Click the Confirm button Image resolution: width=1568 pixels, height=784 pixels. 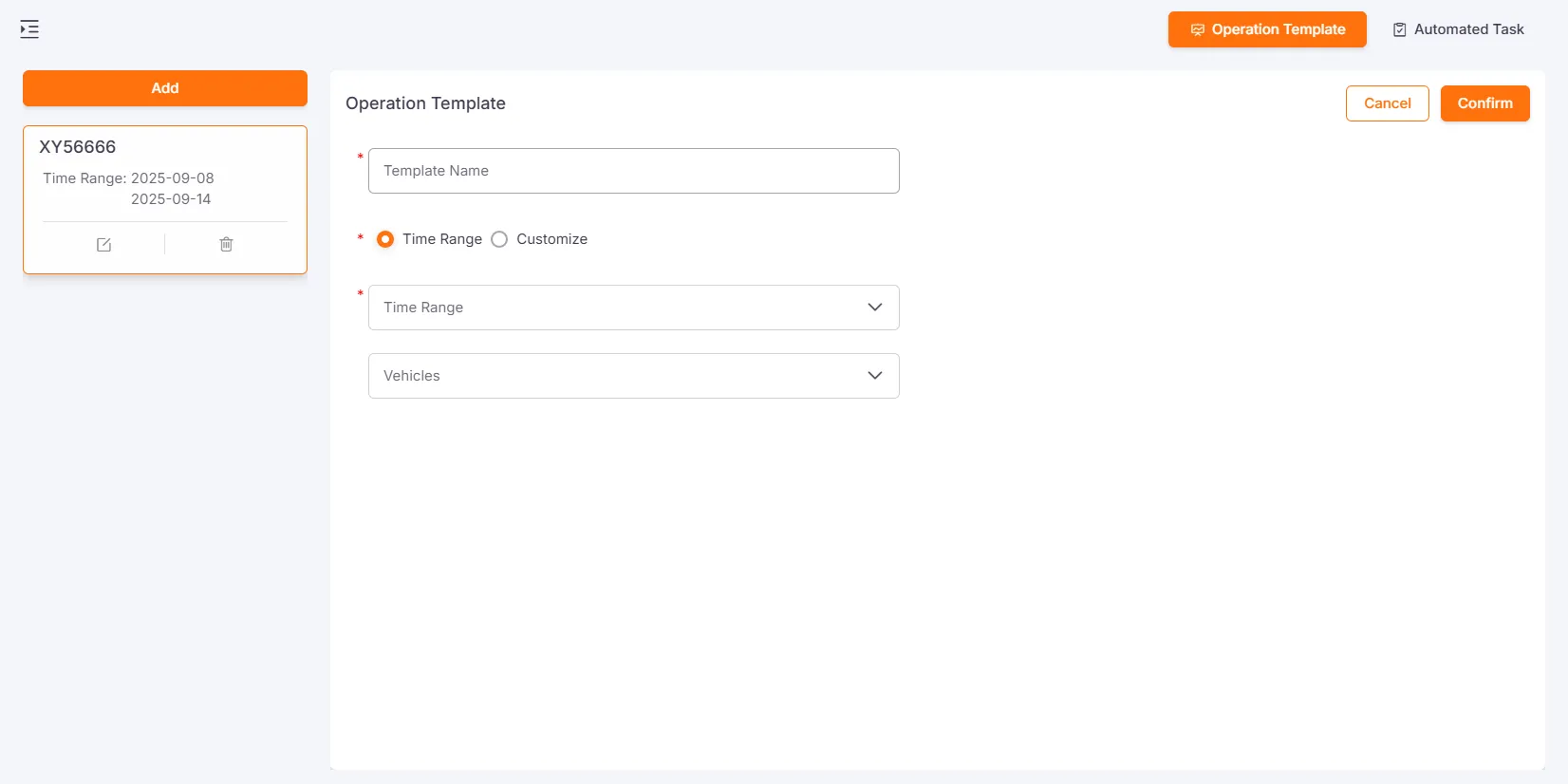tap(1484, 103)
